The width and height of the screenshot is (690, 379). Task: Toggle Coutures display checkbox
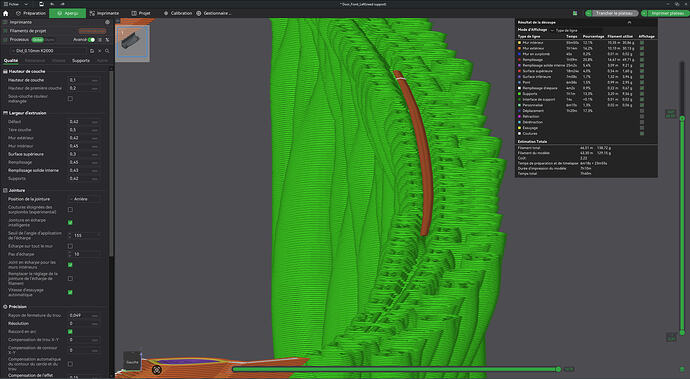(x=642, y=133)
